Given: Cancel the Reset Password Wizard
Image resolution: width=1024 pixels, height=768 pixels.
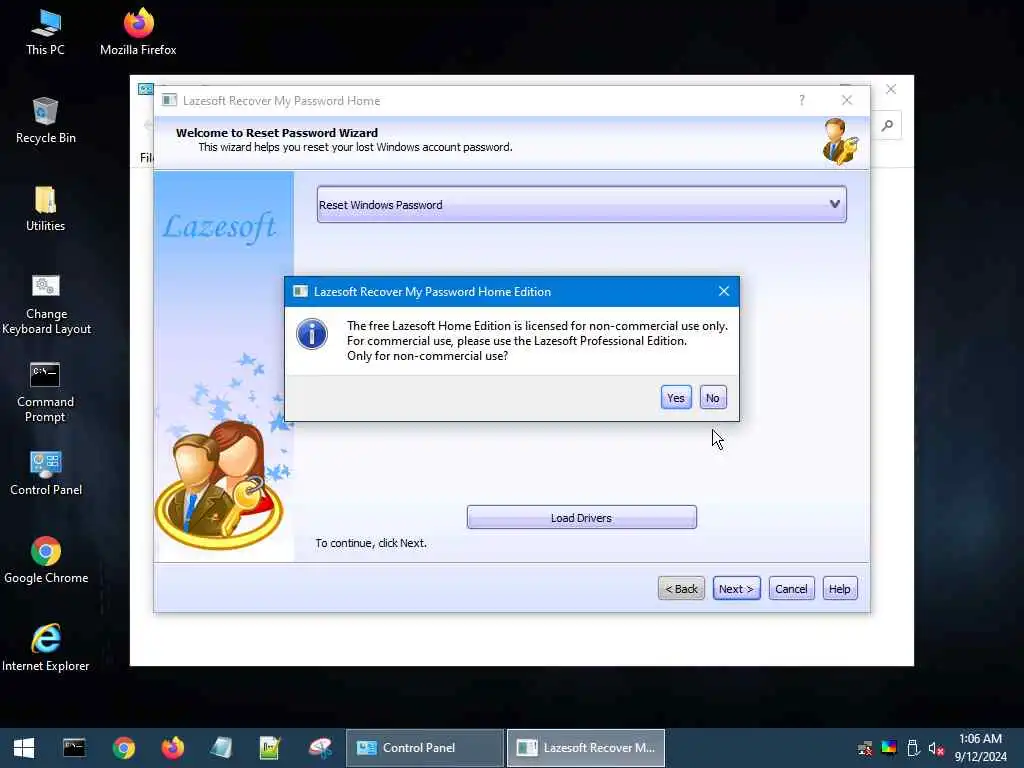Looking at the screenshot, I should 792,588.
